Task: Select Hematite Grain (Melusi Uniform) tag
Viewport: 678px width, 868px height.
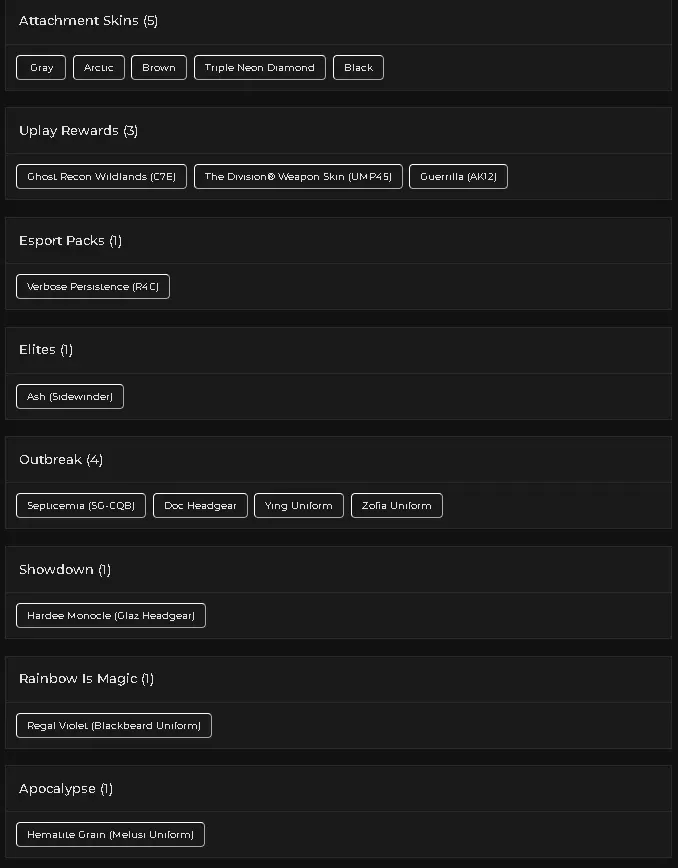Action: 110,835
